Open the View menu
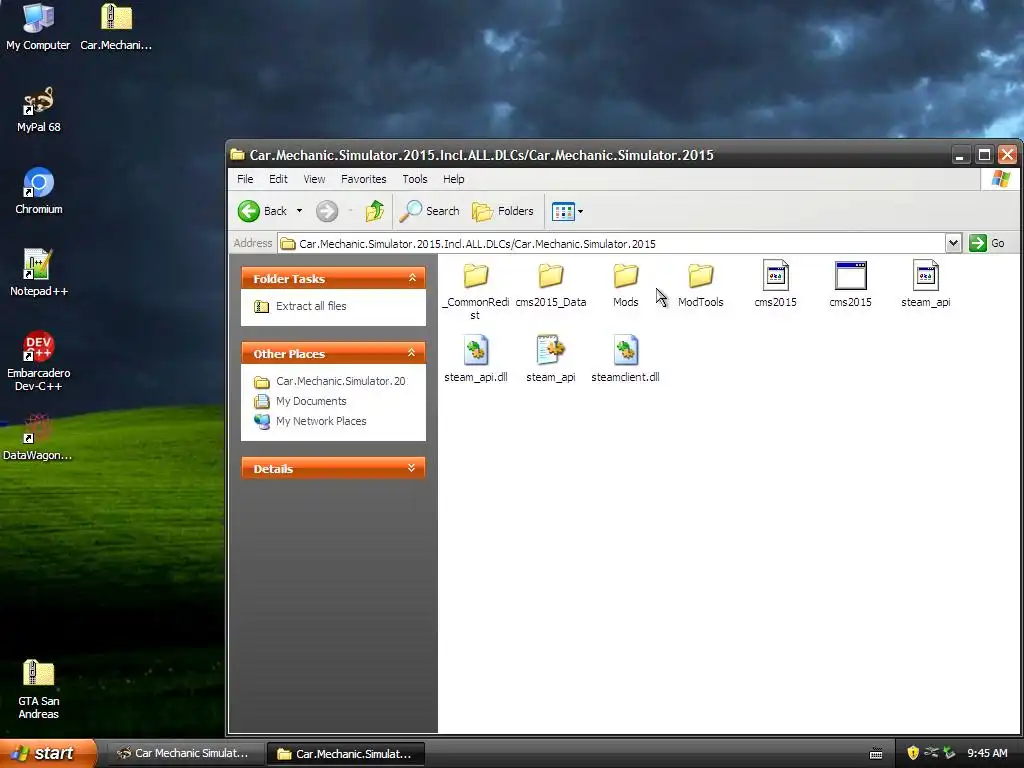The image size is (1024, 768). (x=314, y=179)
